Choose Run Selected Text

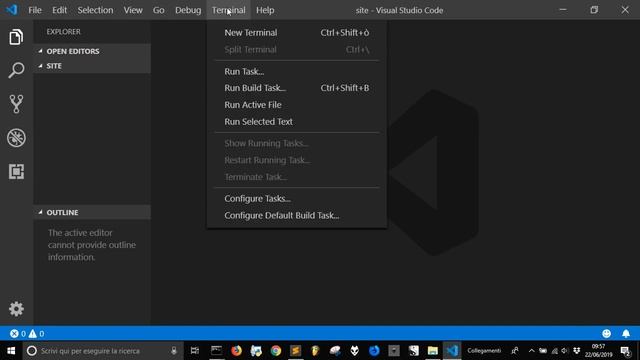[297, 122]
